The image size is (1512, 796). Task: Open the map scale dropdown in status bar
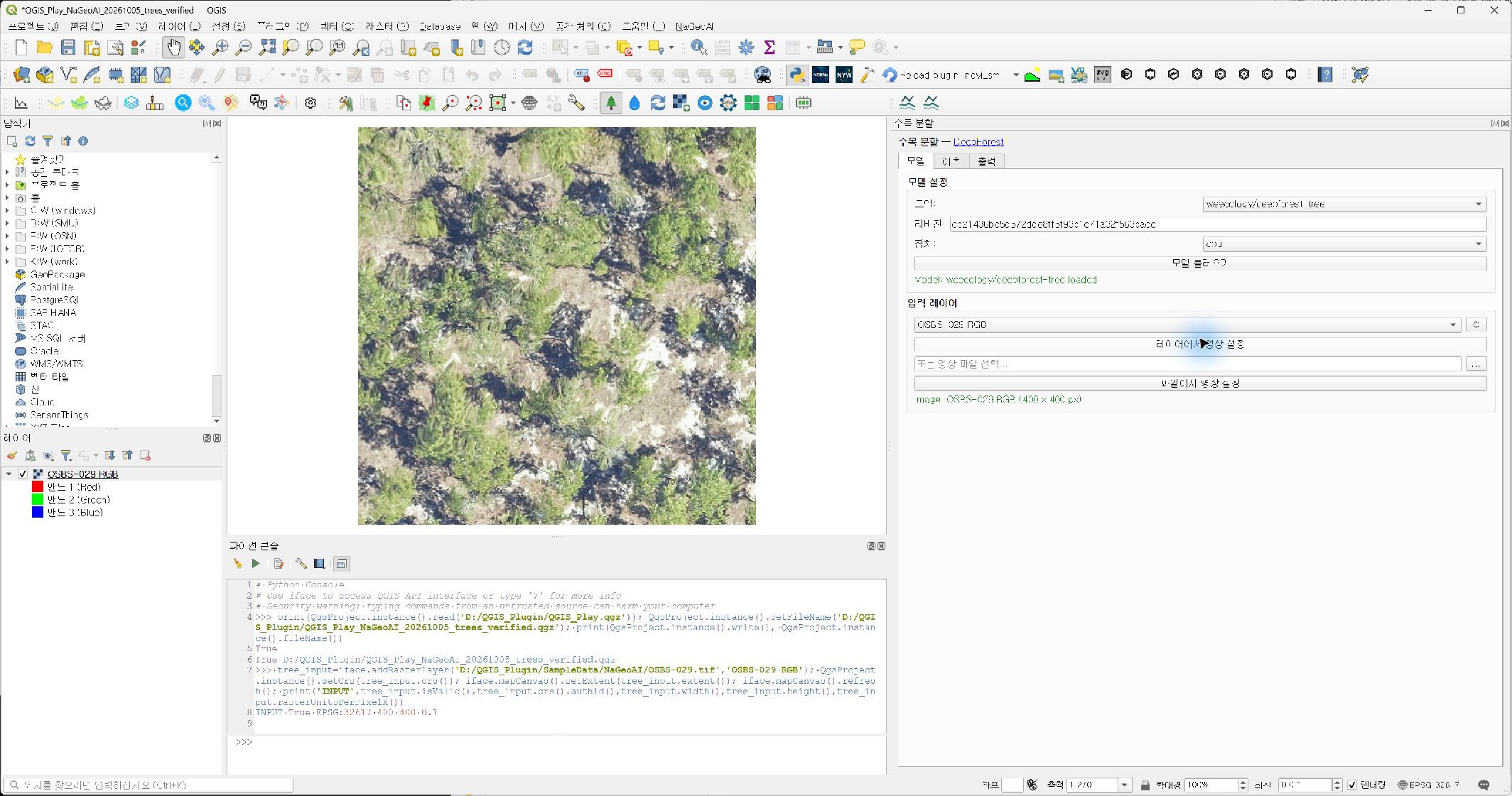click(x=1124, y=785)
